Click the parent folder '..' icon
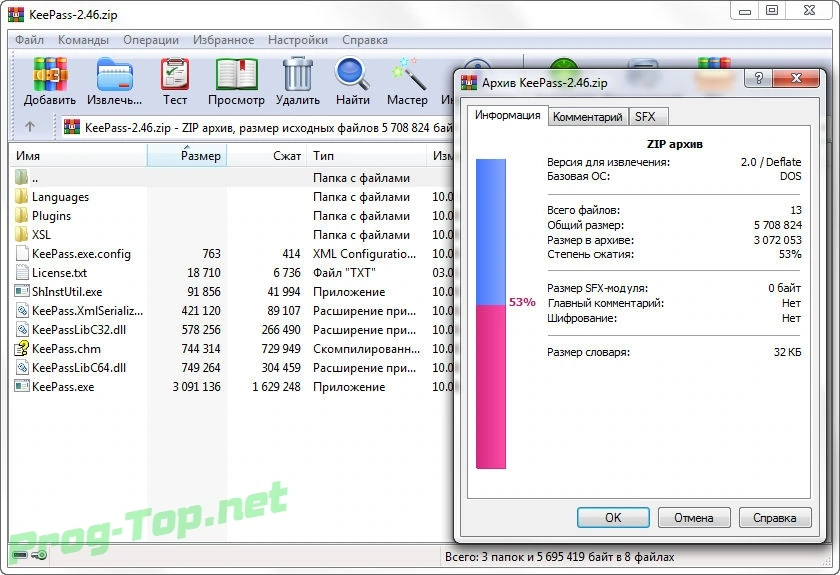Viewport: 840px width, 575px height. (x=21, y=177)
